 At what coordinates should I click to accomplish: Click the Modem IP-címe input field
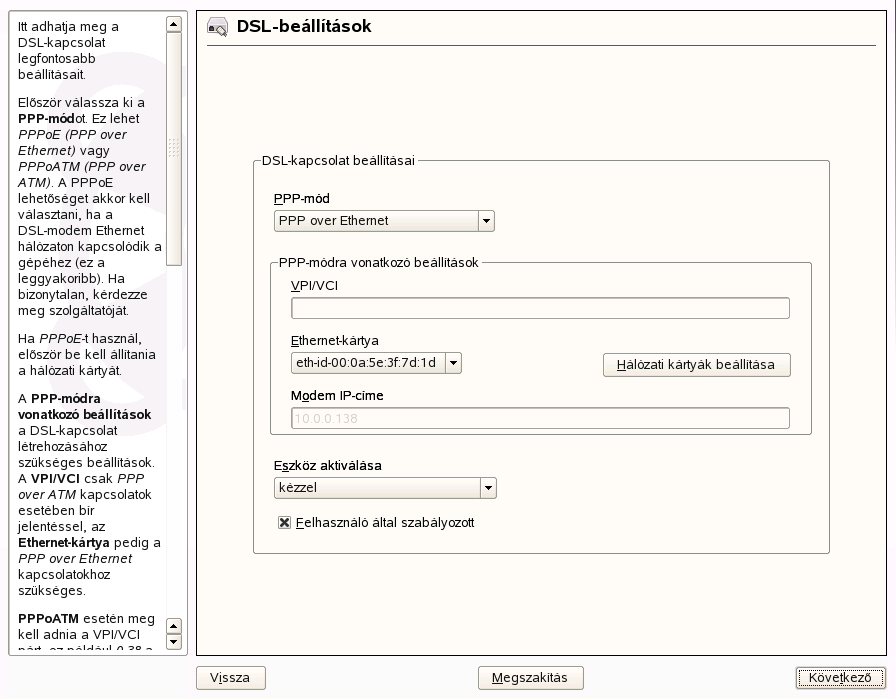(x=540, y=419)
